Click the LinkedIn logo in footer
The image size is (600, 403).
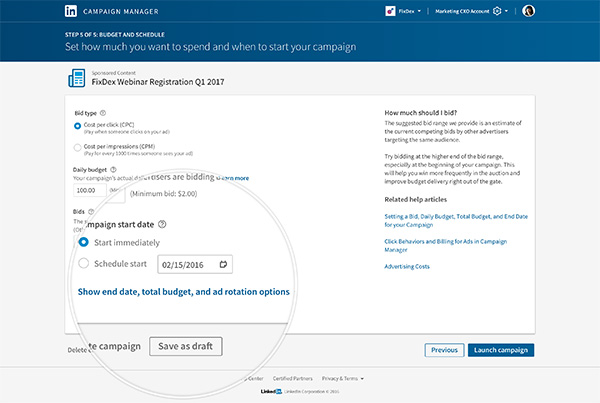tap(271, 392)
